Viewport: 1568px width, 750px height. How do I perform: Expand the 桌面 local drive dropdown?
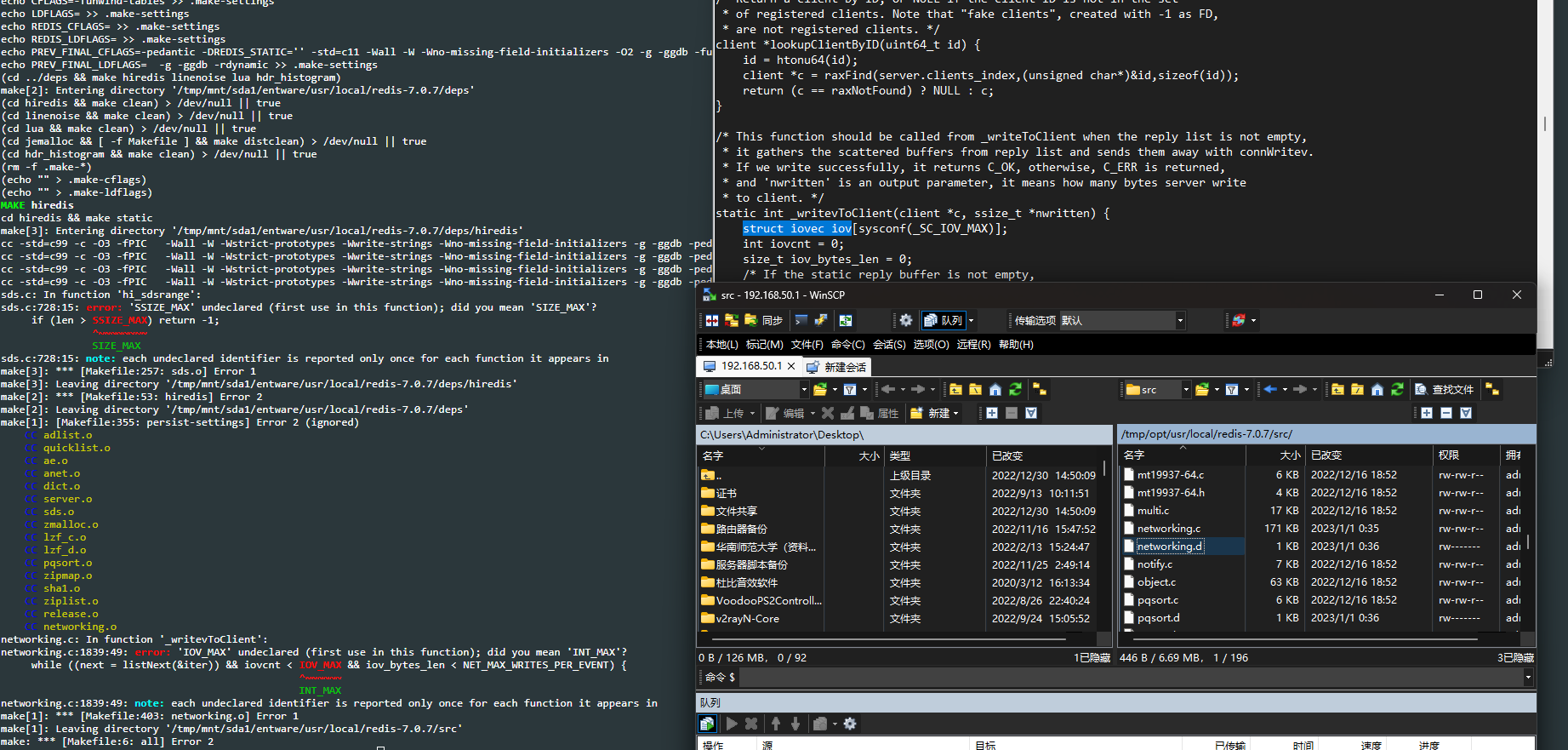point(804,389)
